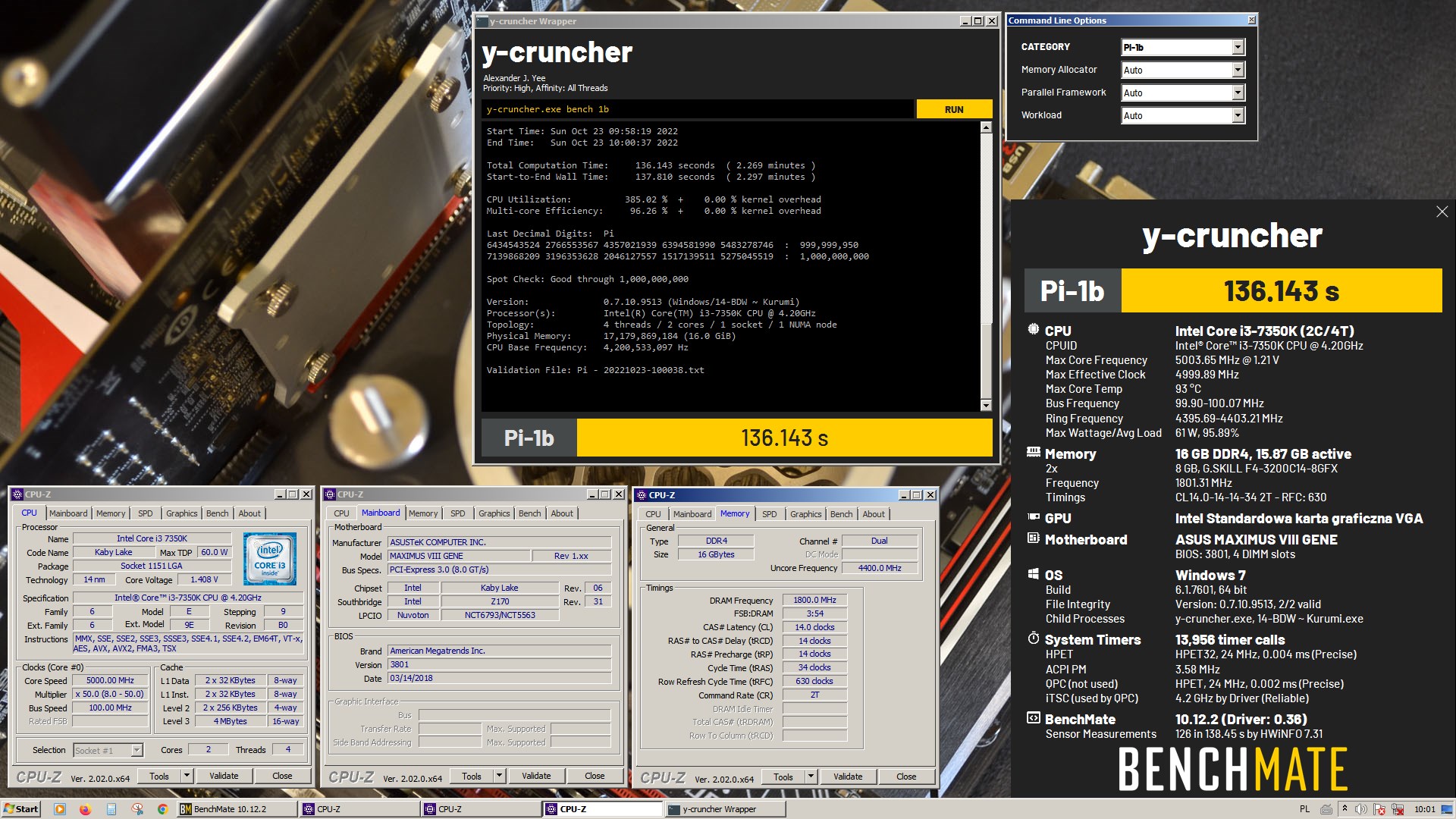1456x819 pixels.
Task: Open the Windows Start menu
Action: pos(20,809)
